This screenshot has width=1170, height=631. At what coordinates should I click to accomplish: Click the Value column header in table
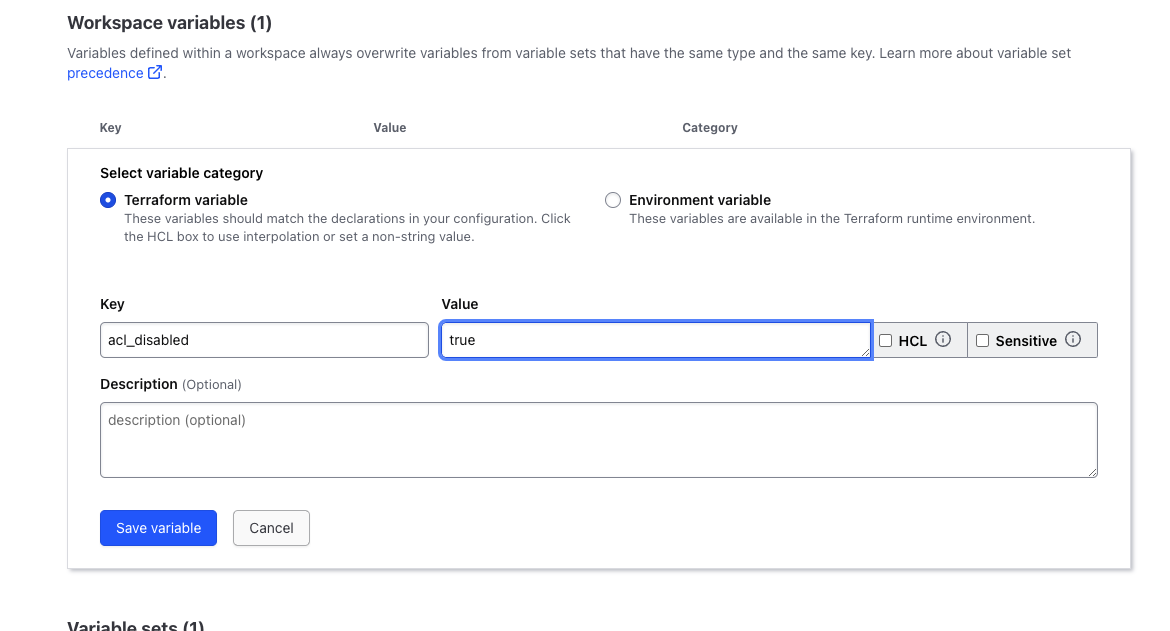click(x=389, y=128)
